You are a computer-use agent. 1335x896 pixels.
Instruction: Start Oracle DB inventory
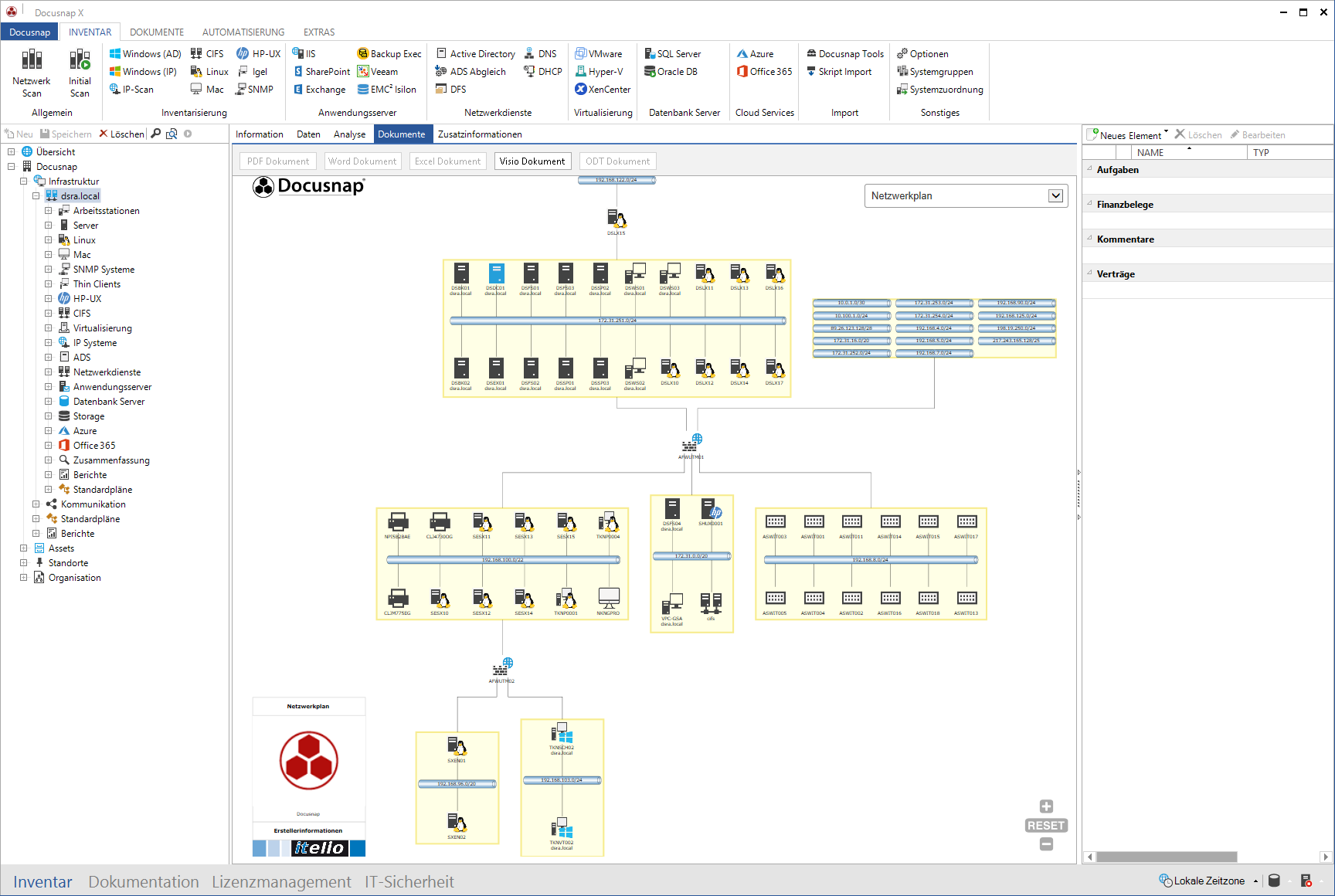coord(671,71)
